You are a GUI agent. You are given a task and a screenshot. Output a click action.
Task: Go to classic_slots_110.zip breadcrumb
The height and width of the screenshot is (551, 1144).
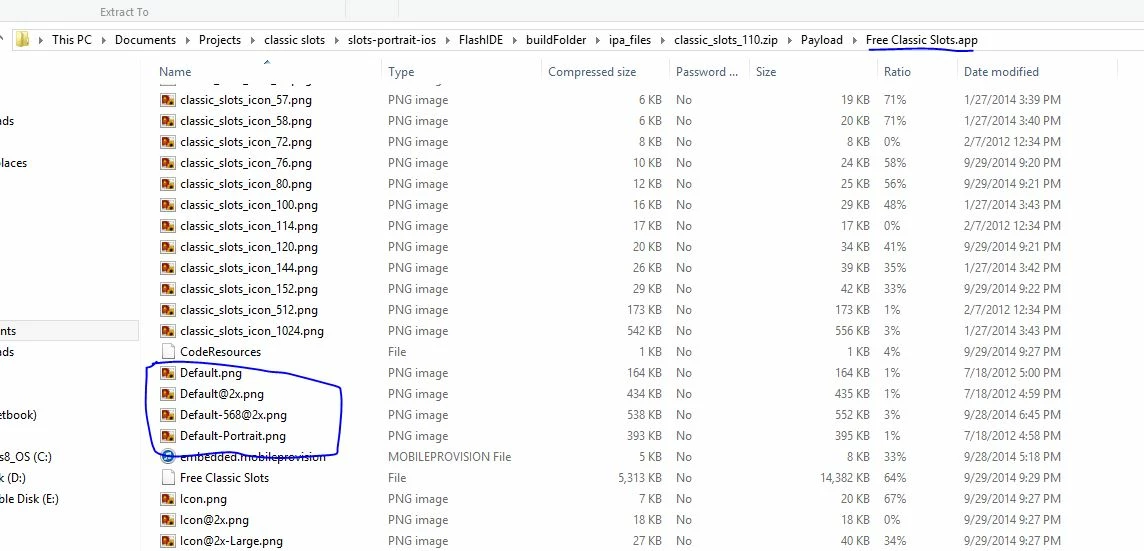tap(726, 40)
